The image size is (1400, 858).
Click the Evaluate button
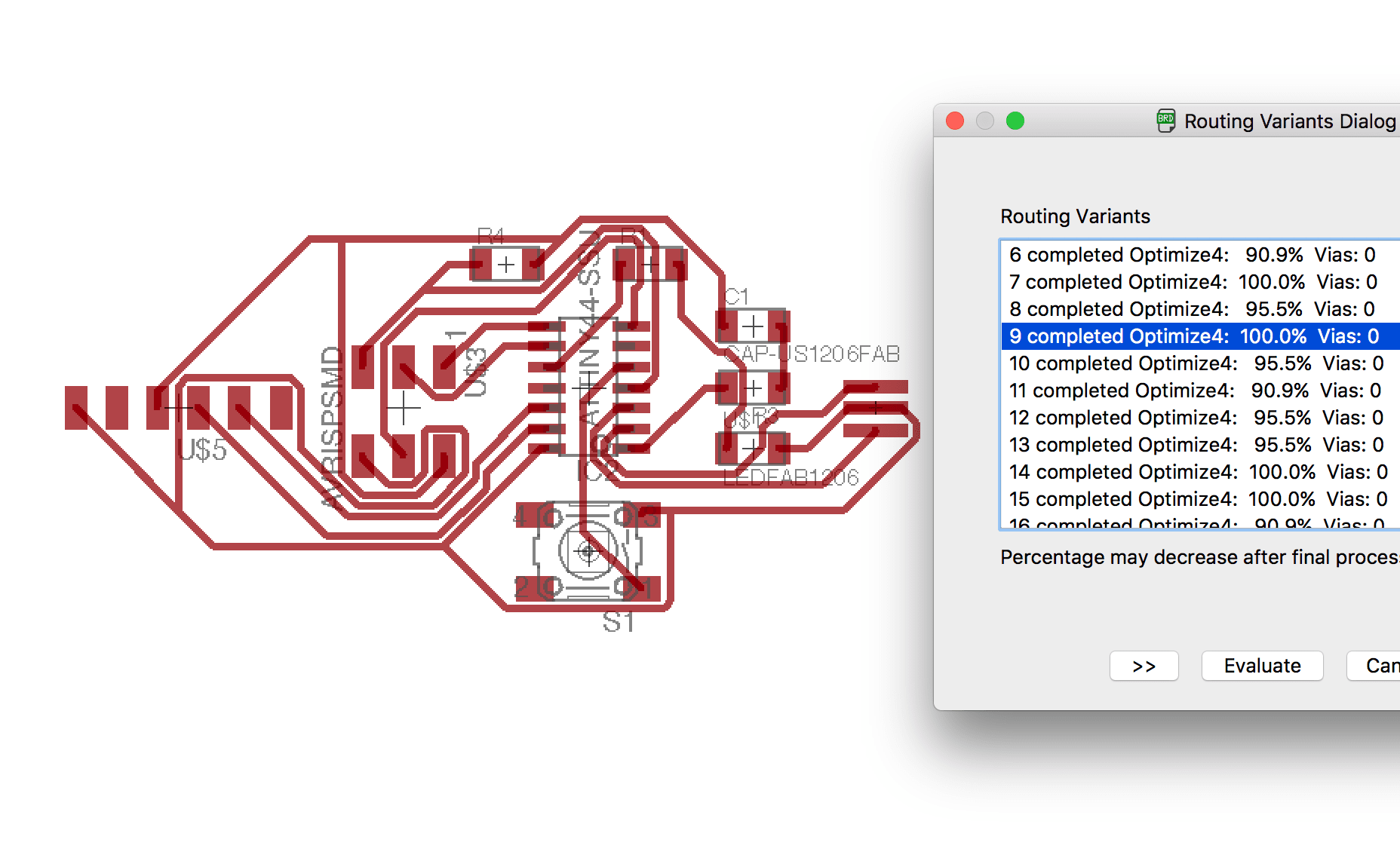click(x=1262, y=666)
